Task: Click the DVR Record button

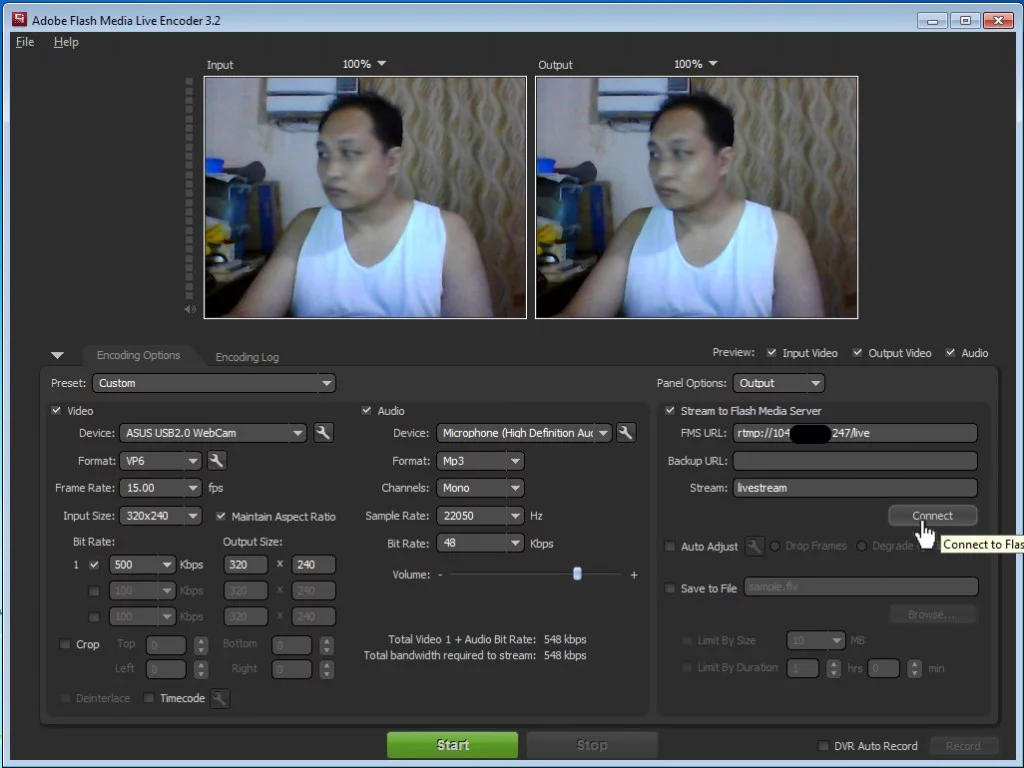Action: tap(963, 746)
